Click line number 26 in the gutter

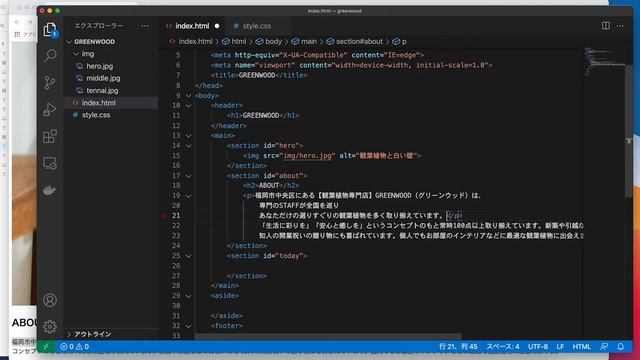point(176,266)
